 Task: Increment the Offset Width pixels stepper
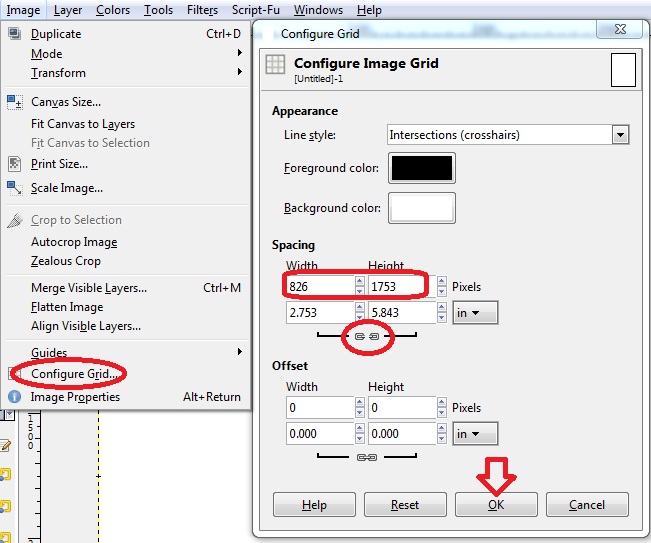pyautogui.click(x=360, y=402)
